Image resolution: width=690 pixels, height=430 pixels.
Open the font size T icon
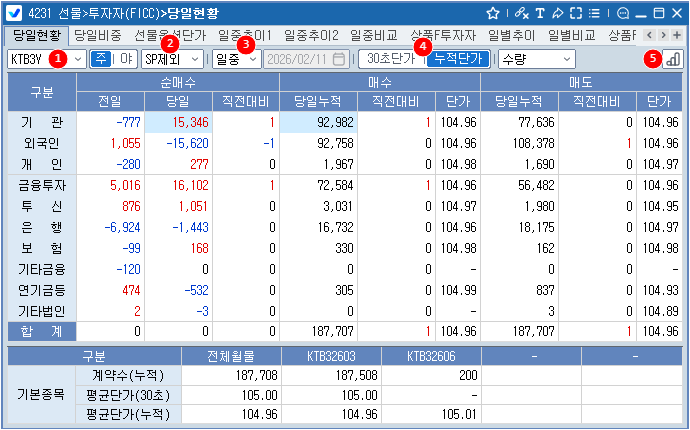click(x=540, y=13)
